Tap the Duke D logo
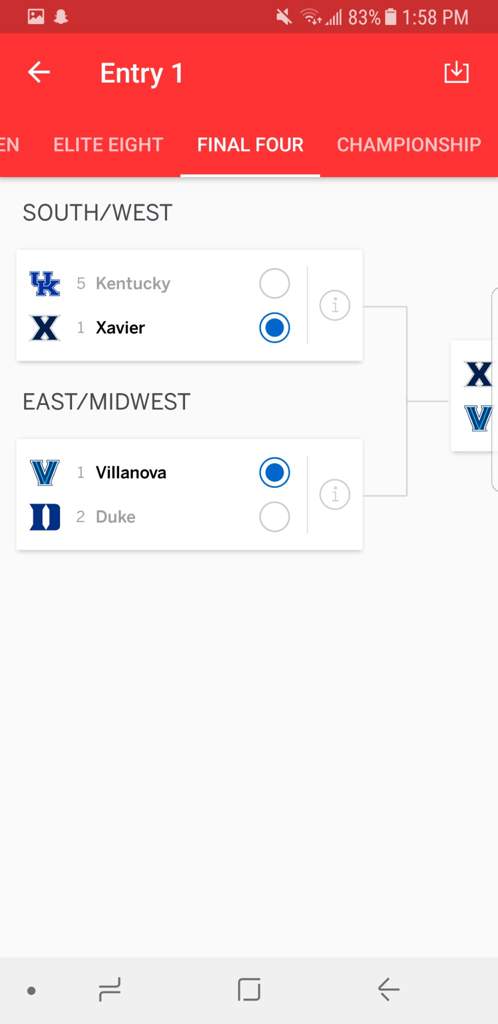The image size is (498, 1024). tap(45, 517)
